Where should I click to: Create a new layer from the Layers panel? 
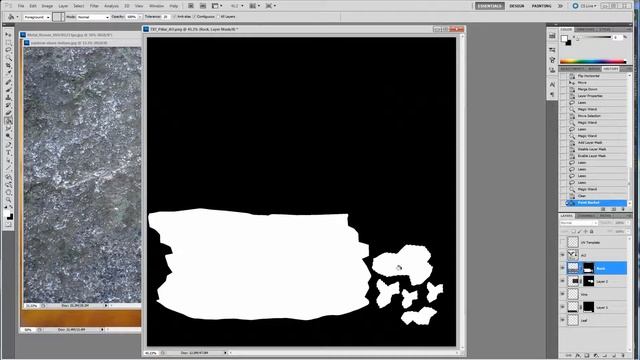click(x=614, y=356)
